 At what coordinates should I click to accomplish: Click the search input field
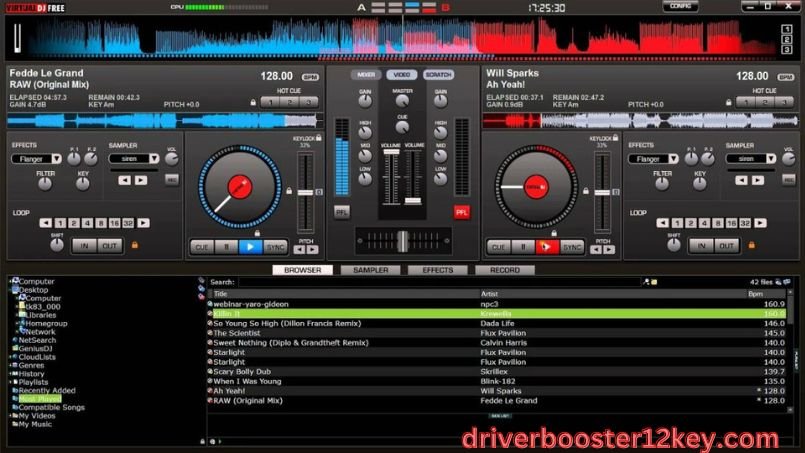pyautogui.click(x=439, y=282)
